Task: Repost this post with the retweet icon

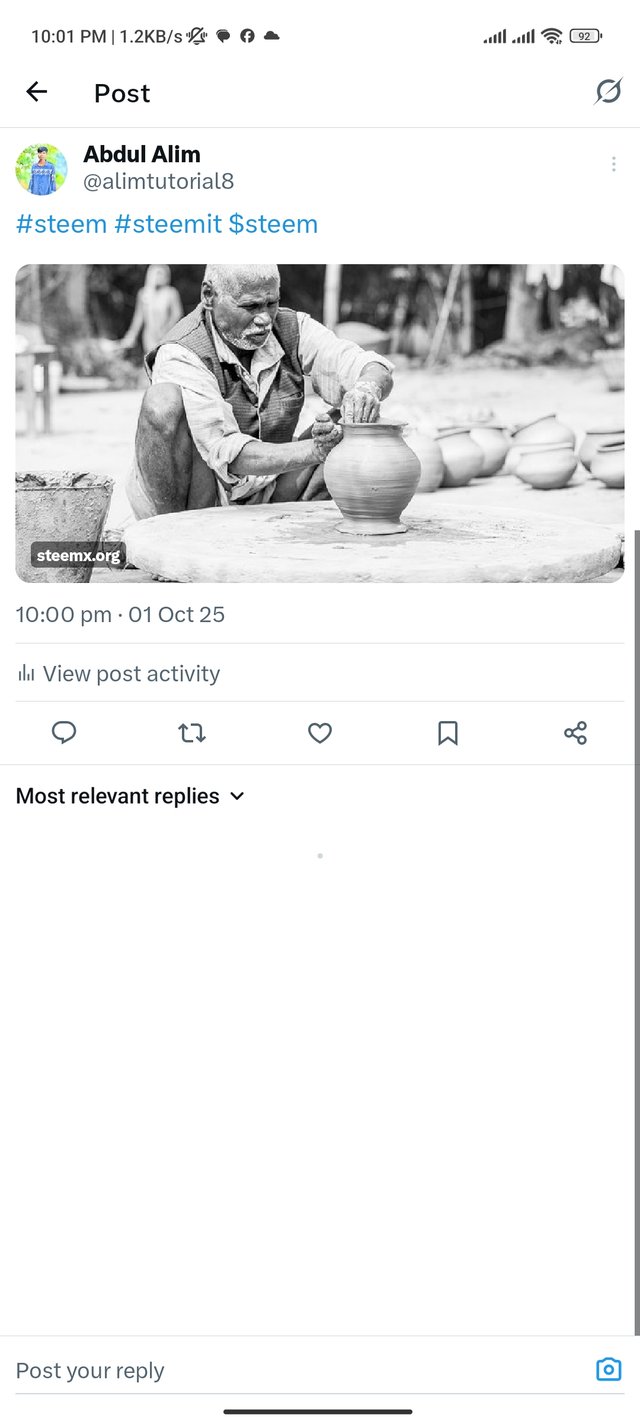Action: tap(192, 733)
